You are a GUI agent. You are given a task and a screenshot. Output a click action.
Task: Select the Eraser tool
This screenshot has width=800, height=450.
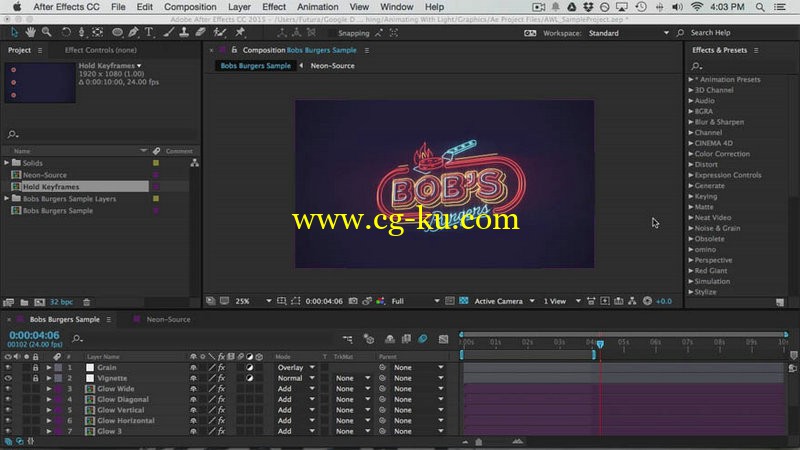click(201, 33)
